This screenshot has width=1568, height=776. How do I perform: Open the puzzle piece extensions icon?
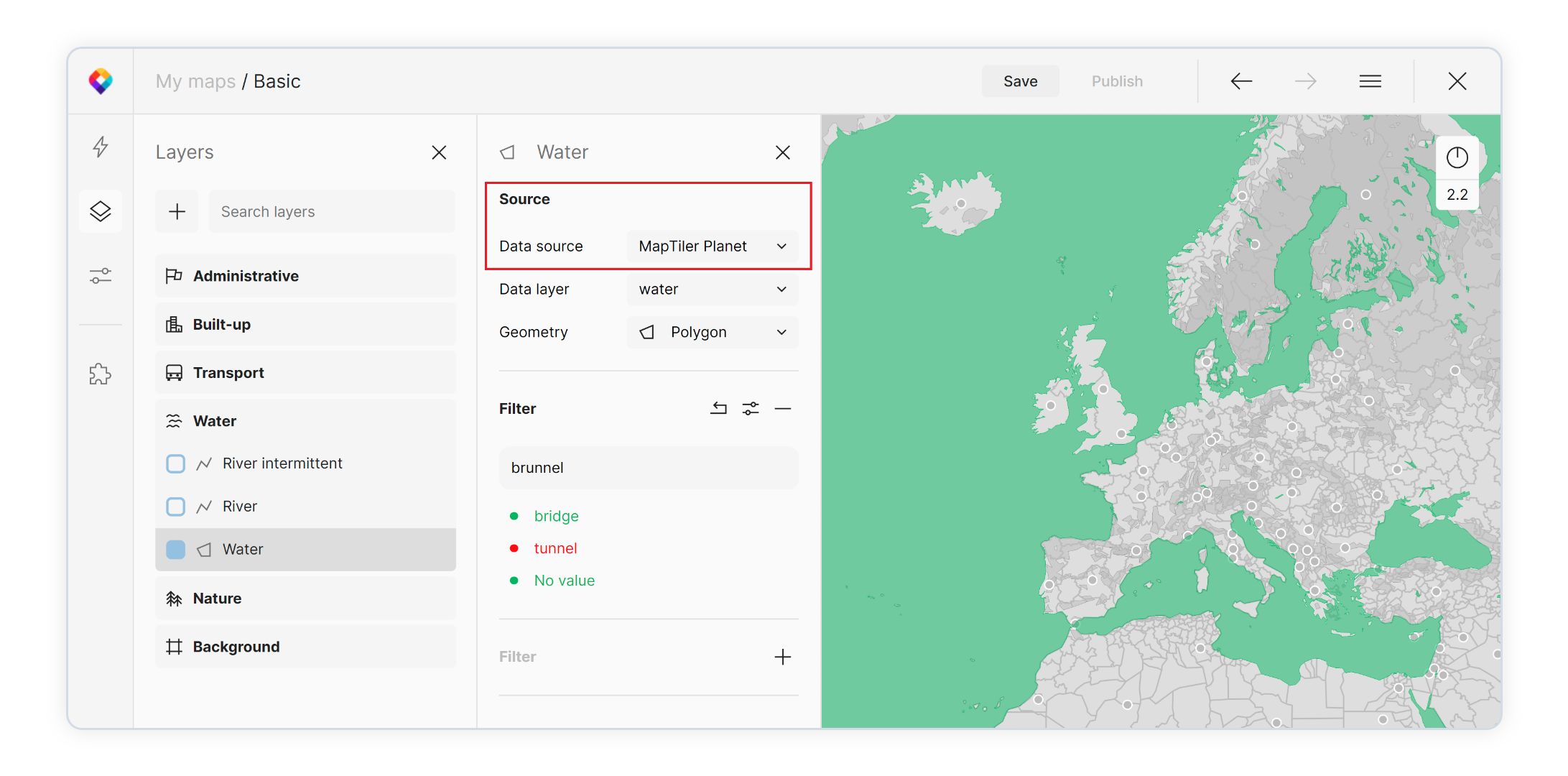tap(101, 374)
